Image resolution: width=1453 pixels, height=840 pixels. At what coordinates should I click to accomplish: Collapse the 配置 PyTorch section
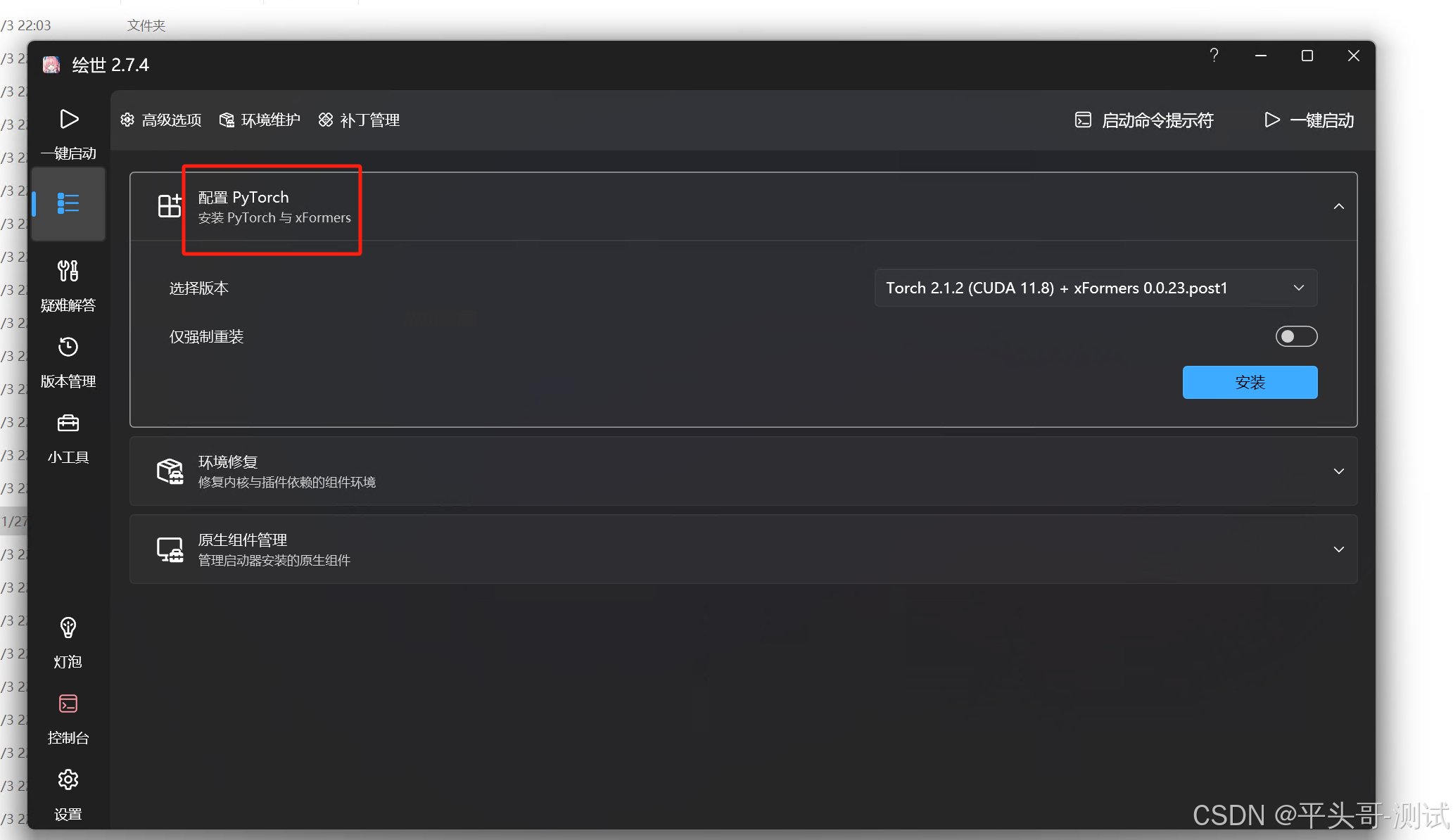1338,206
